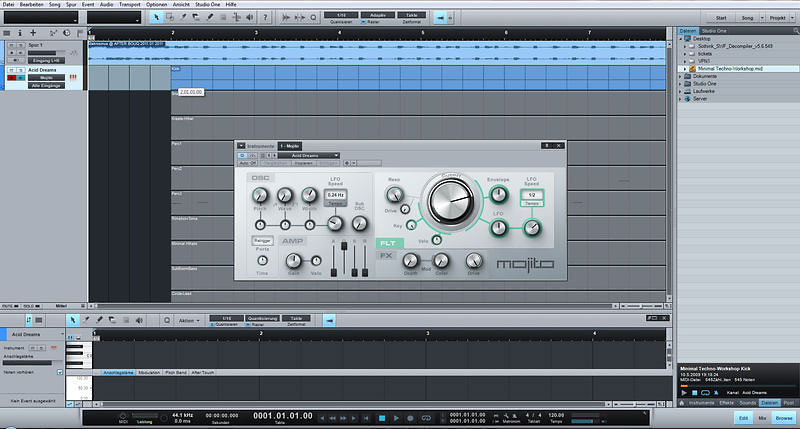This screenshot has height=429, width=800.
Task: Toggle record arm on Acid Dreams track
Action: click(x=12, y=78)
